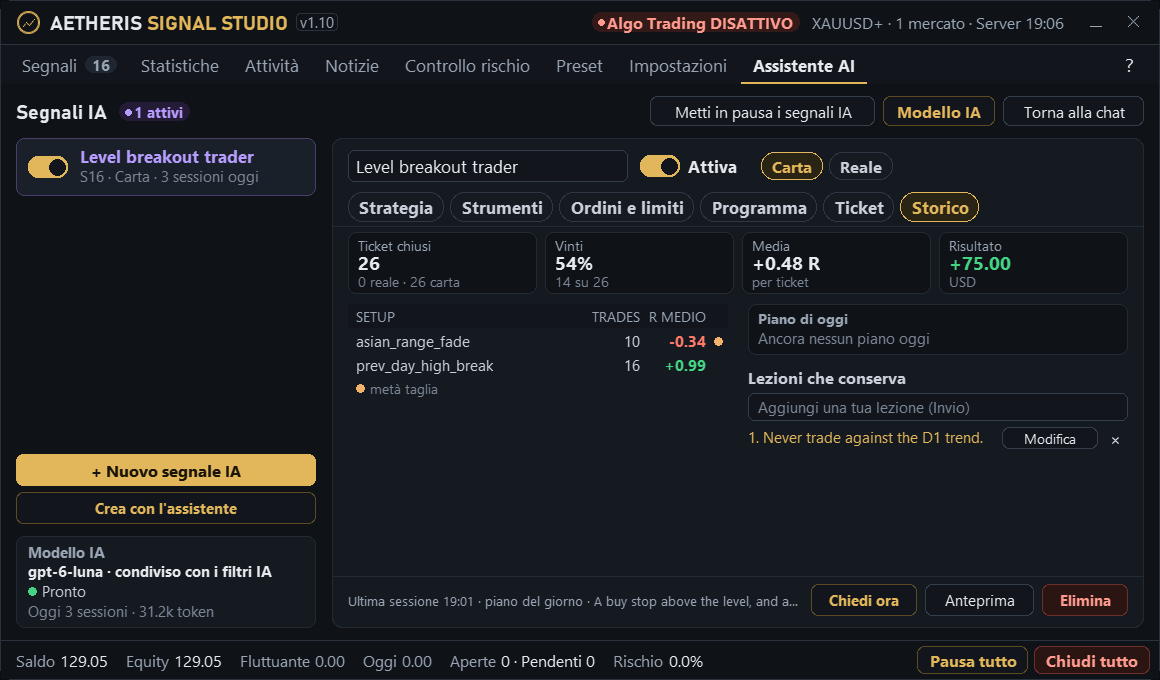Image resolution: width=1160 pixels, height=680 pixels.
Task: Focus the Aggiungi una tua lezione field
Action: point(937,408)
